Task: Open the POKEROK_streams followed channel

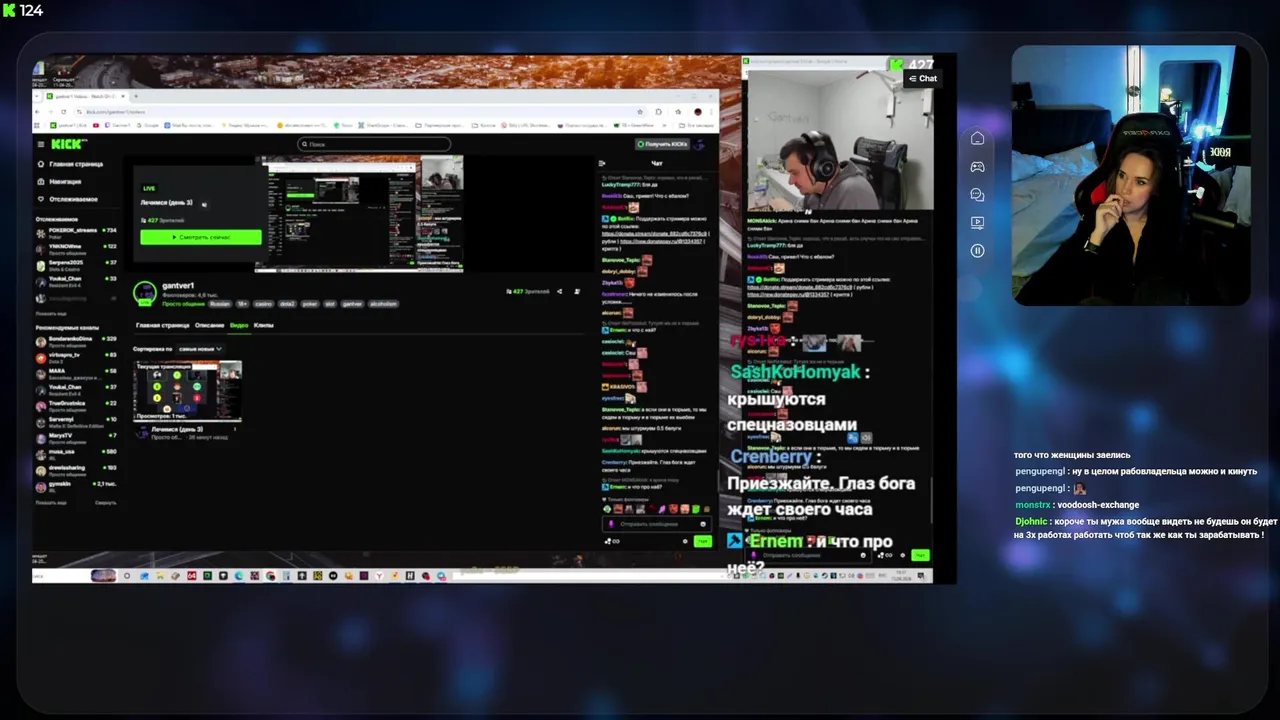Action: tap(76, 232)
